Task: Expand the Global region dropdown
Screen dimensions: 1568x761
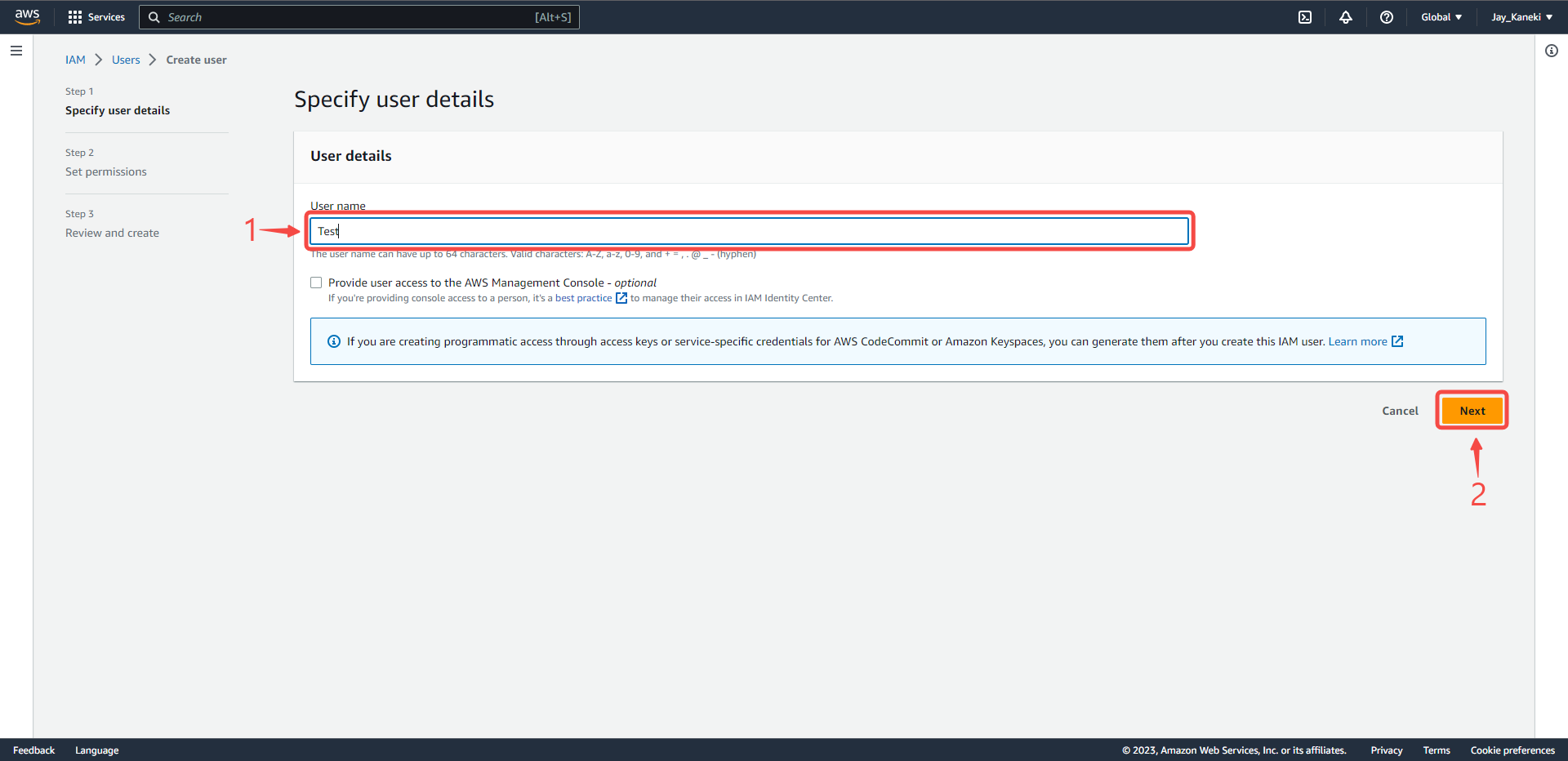Action: point(1441,17)
